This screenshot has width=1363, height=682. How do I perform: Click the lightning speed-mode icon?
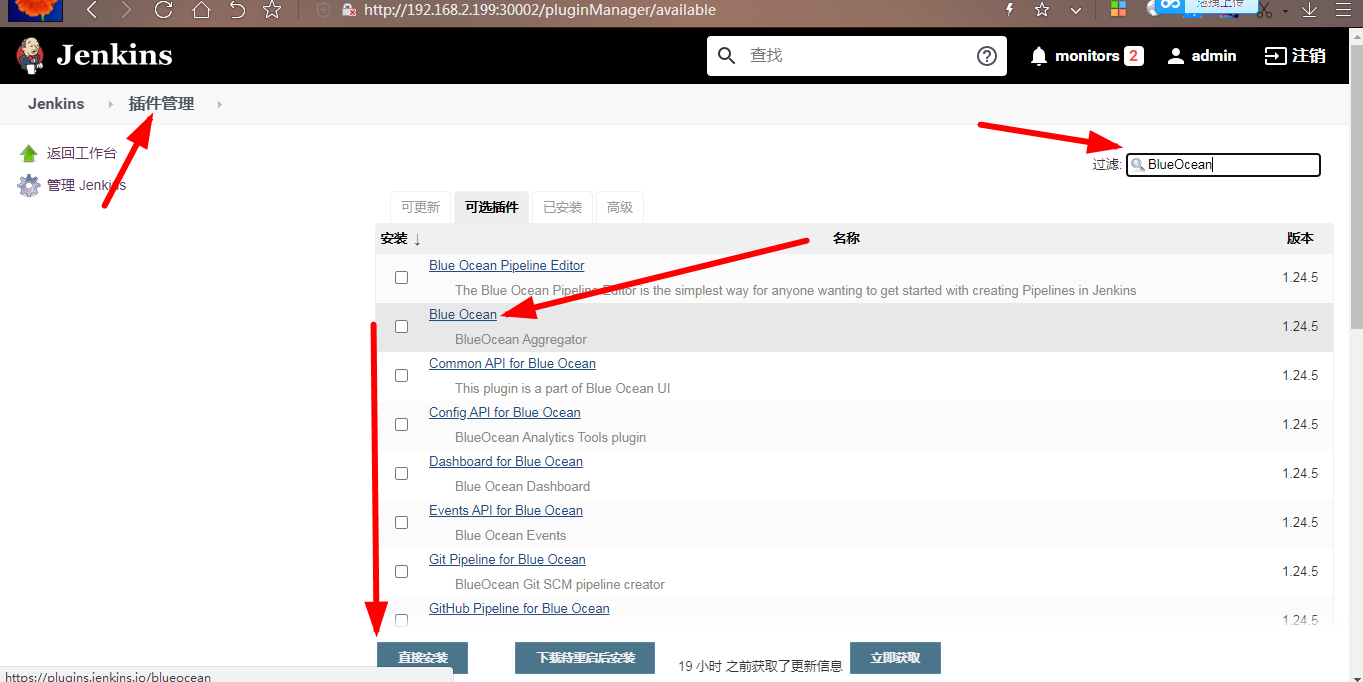pyautogui.click(x=1009, y=10)
